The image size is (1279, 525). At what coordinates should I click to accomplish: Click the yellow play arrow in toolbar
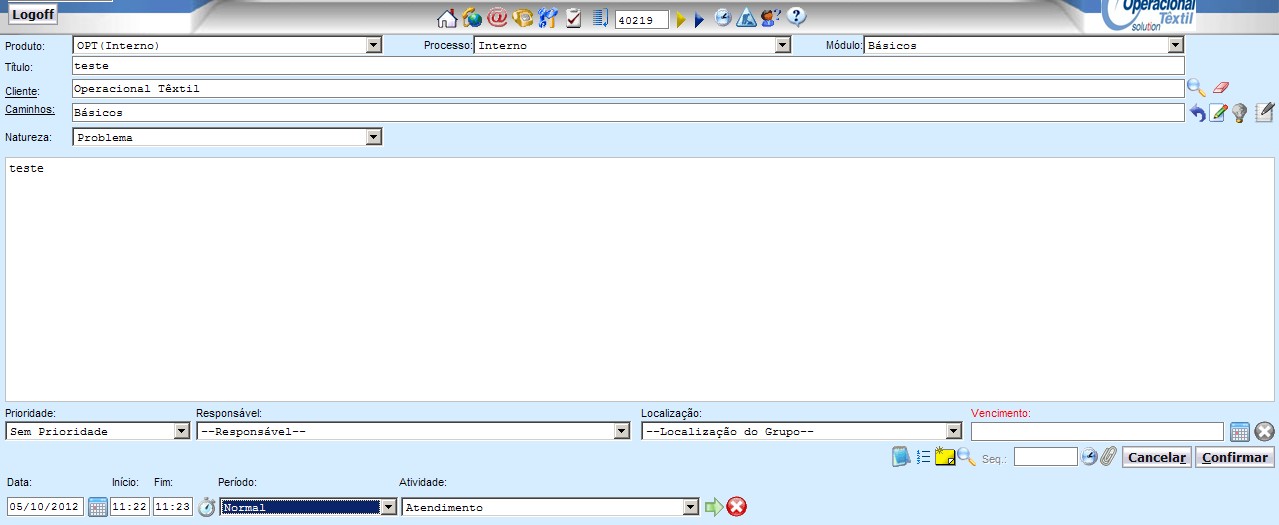pos(681,19)
